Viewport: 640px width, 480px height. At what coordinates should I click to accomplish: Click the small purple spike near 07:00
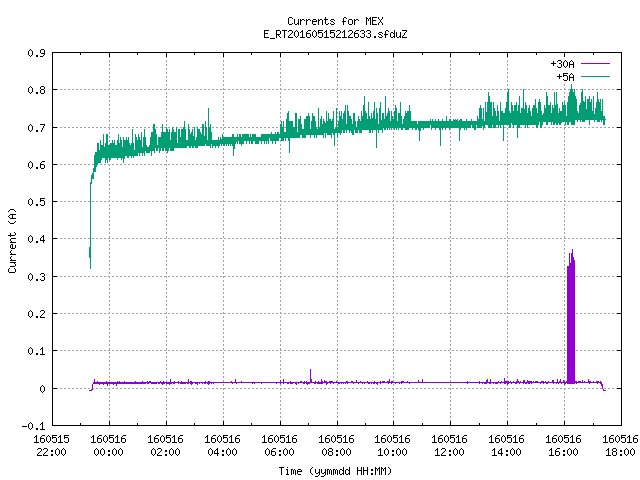[x=311, y=376]
